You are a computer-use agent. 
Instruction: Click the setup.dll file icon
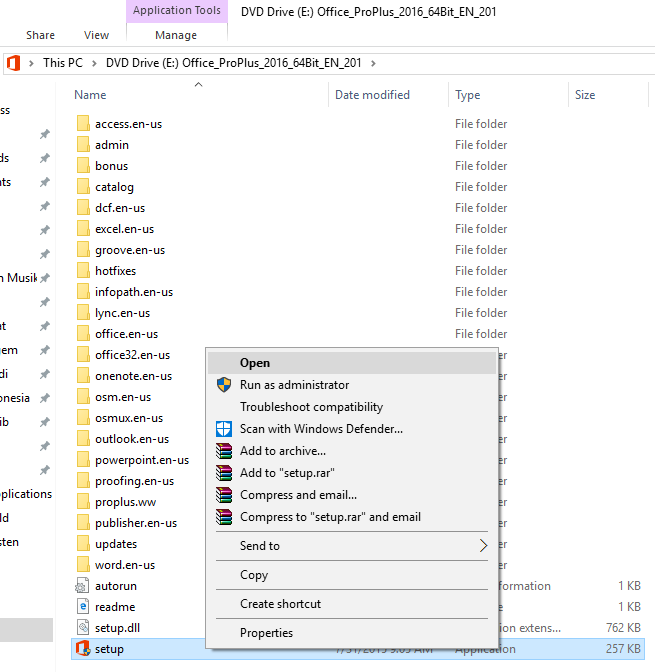click(x=83, y=627)
